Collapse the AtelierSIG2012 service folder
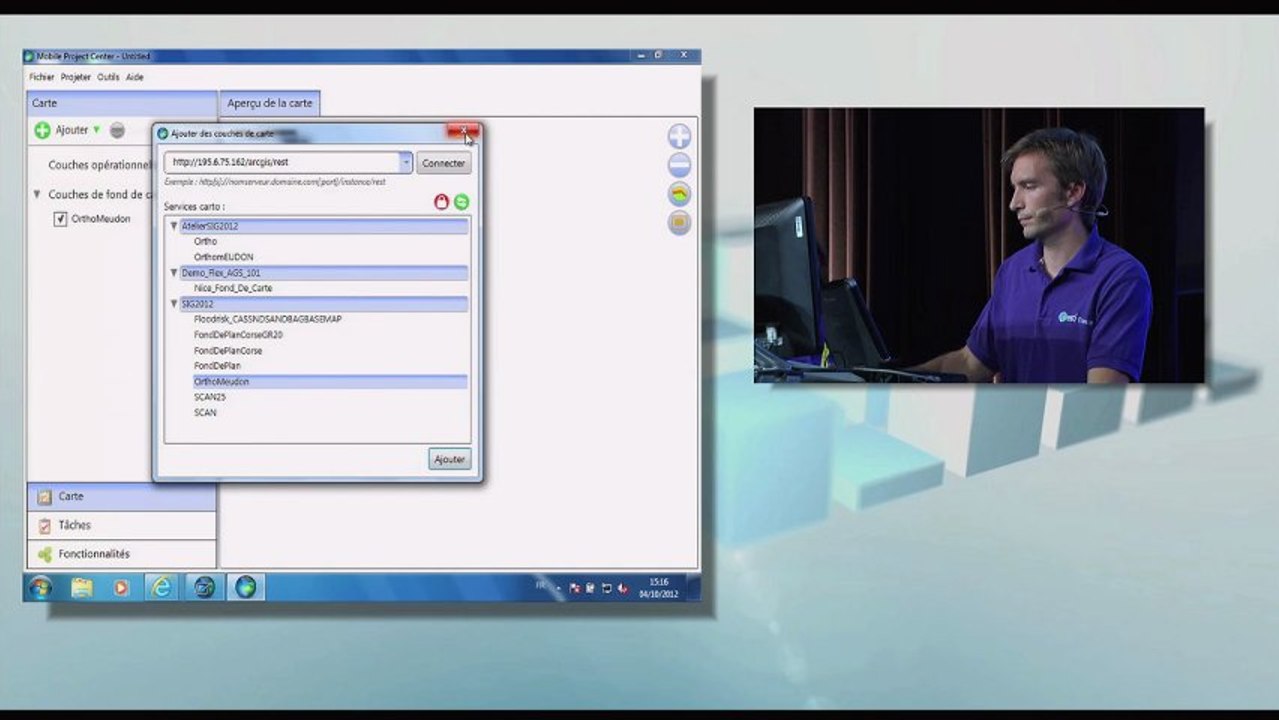1279x720 pixels. 173,226
